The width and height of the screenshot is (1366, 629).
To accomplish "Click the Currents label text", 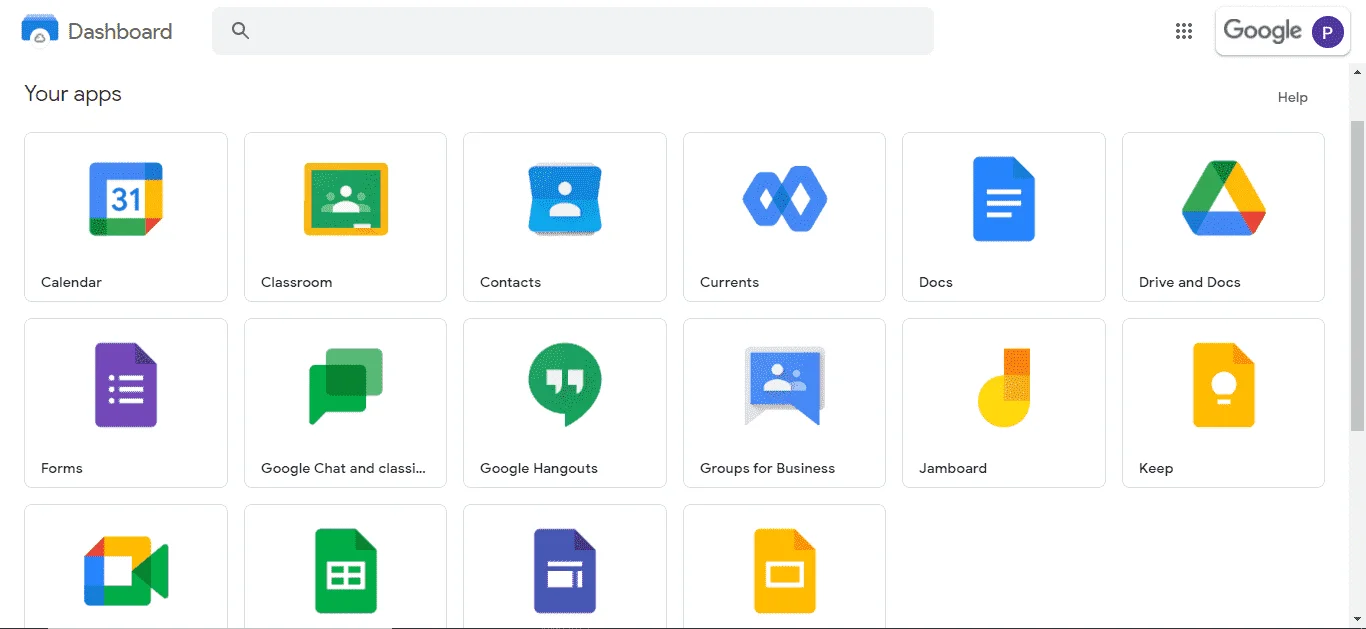I will [729, 282].
